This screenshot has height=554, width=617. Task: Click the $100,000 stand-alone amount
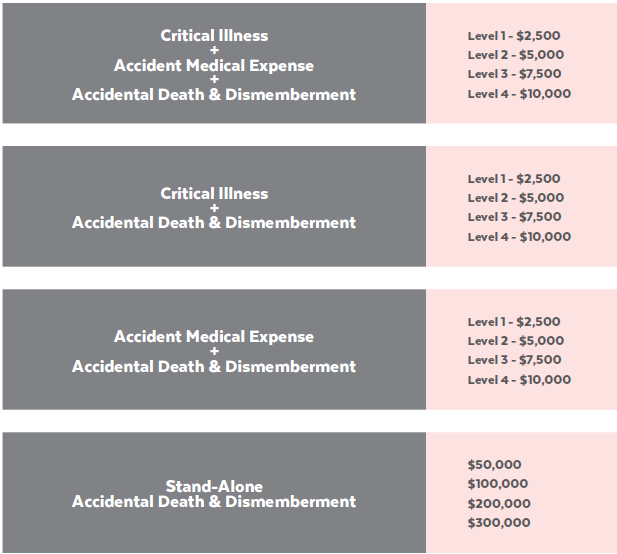coord(498,483)
